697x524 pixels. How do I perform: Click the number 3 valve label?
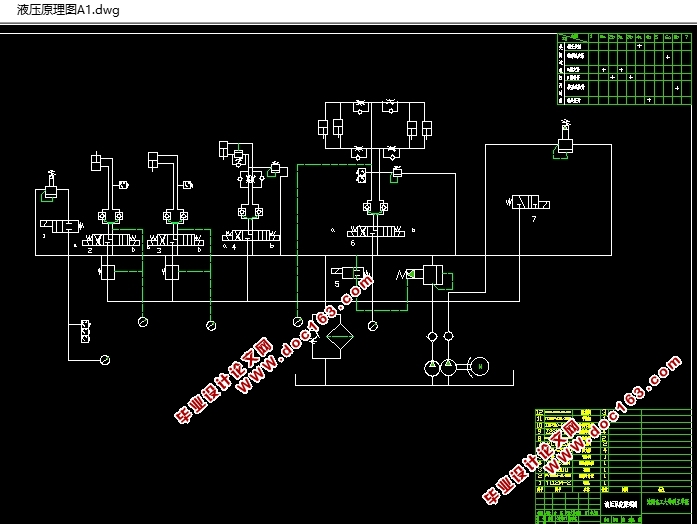(x=159, y=251)
